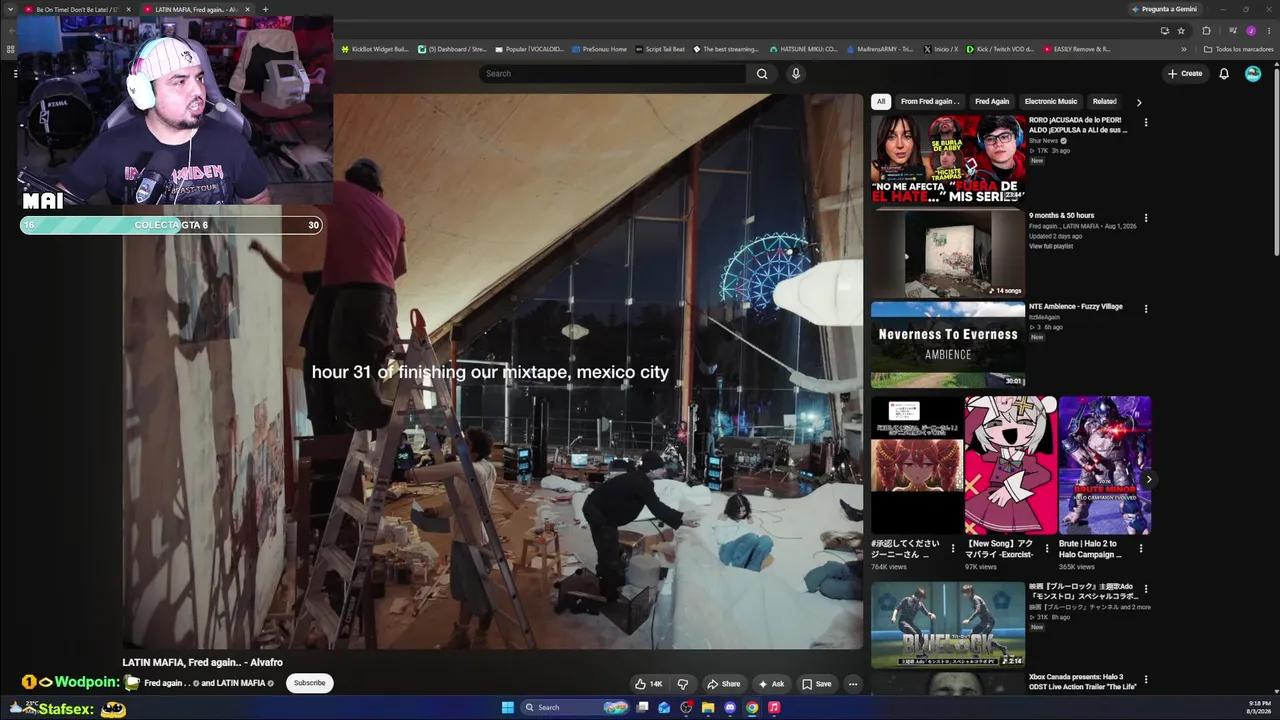
Task: Bookmark this page with the star icon
Action: 1181,30
